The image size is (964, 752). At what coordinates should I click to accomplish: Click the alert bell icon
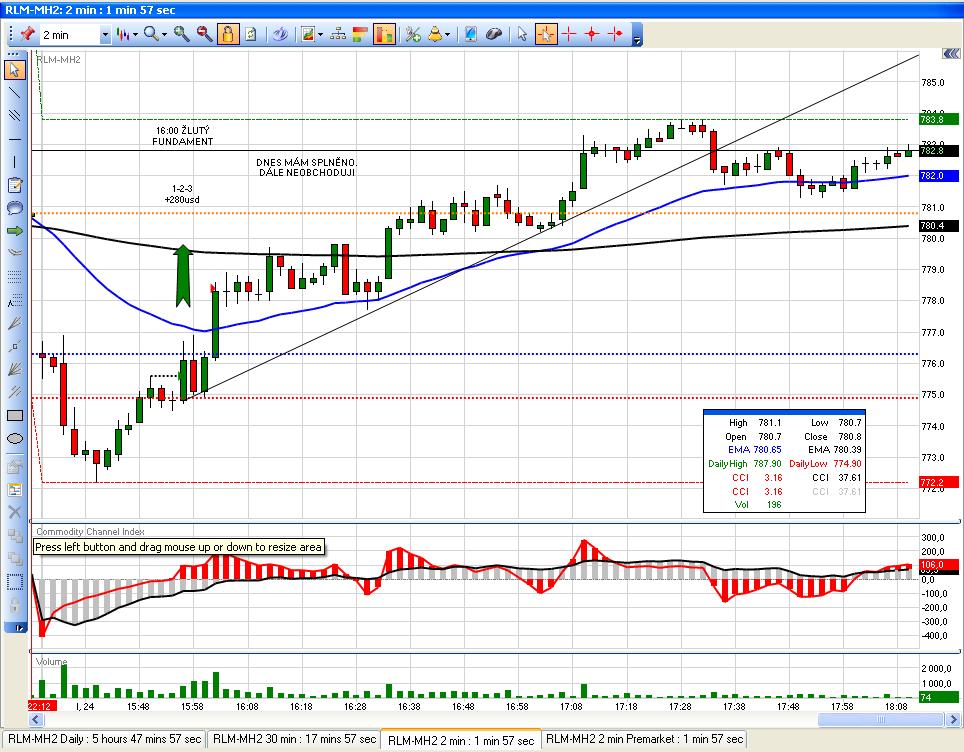point(435,34)
